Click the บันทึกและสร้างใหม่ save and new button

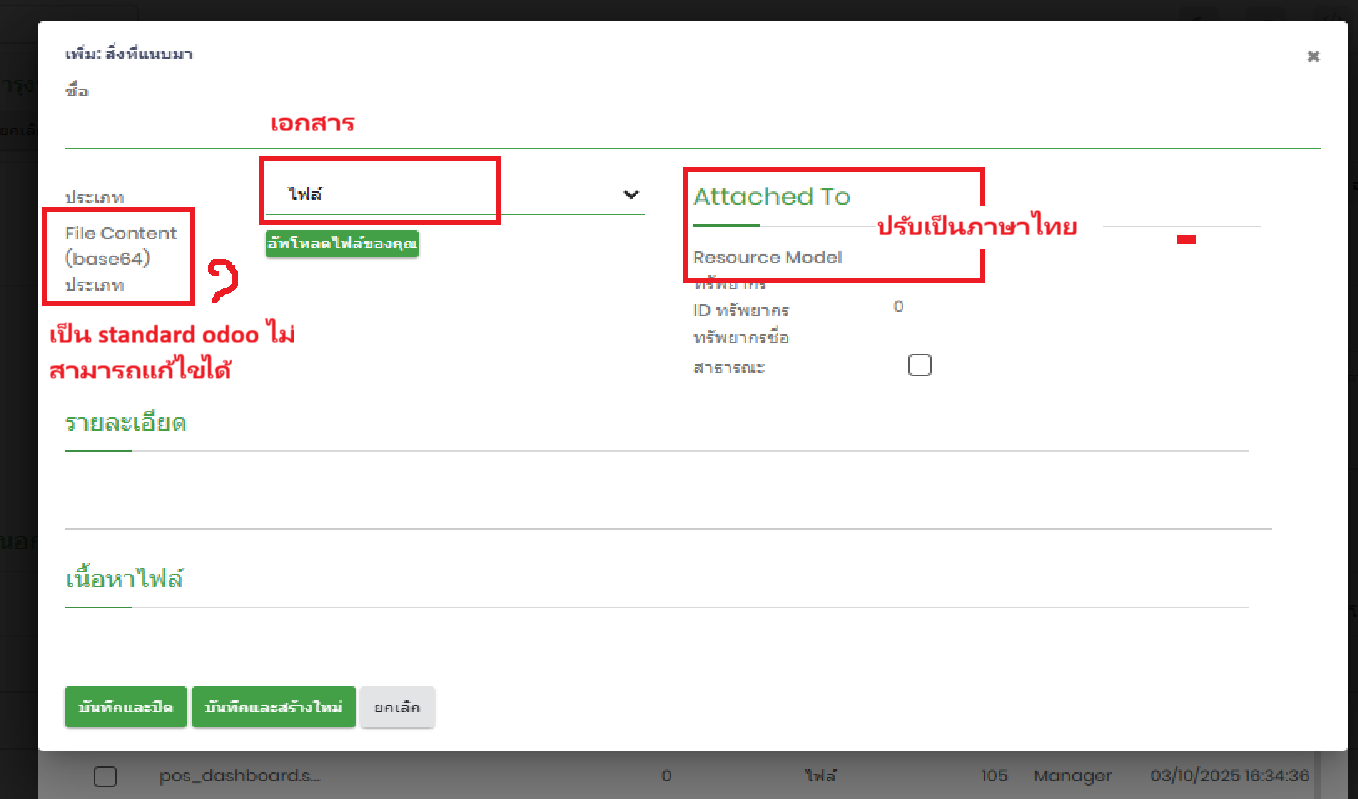[x=273, y=707]
